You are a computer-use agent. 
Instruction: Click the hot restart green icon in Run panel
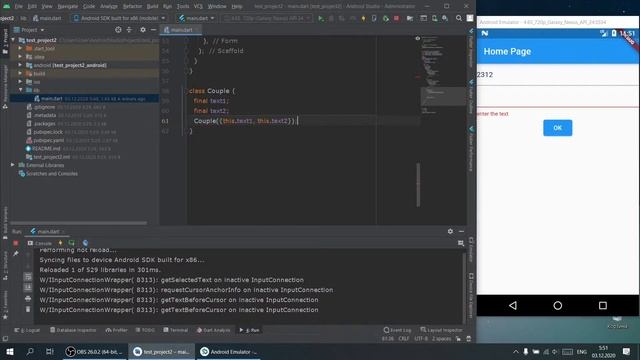[x=71, y=243]
